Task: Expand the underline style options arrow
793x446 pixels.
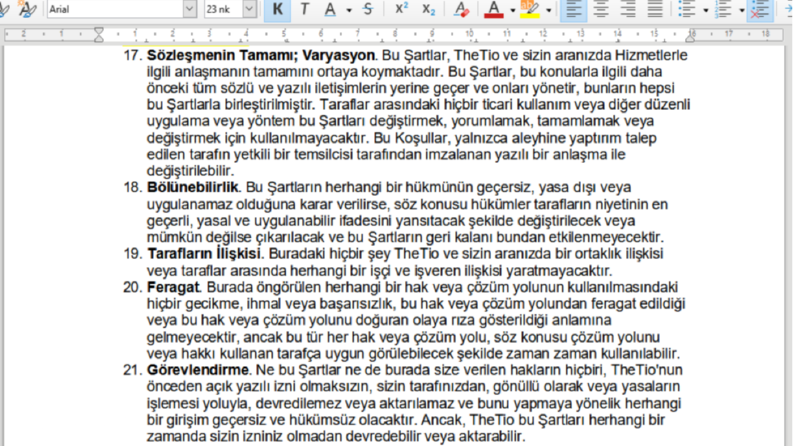Action: (x=349, y=10)
